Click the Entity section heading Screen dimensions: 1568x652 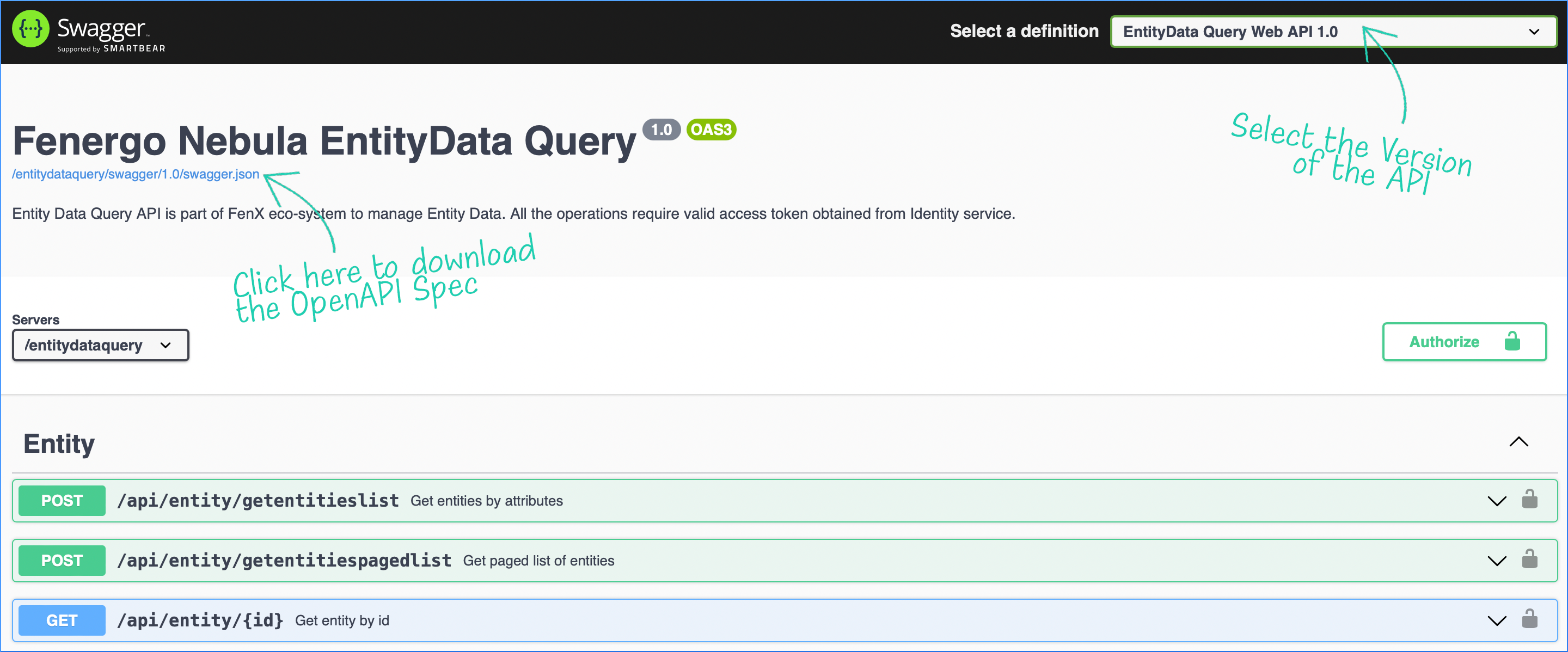pos(59,444)
